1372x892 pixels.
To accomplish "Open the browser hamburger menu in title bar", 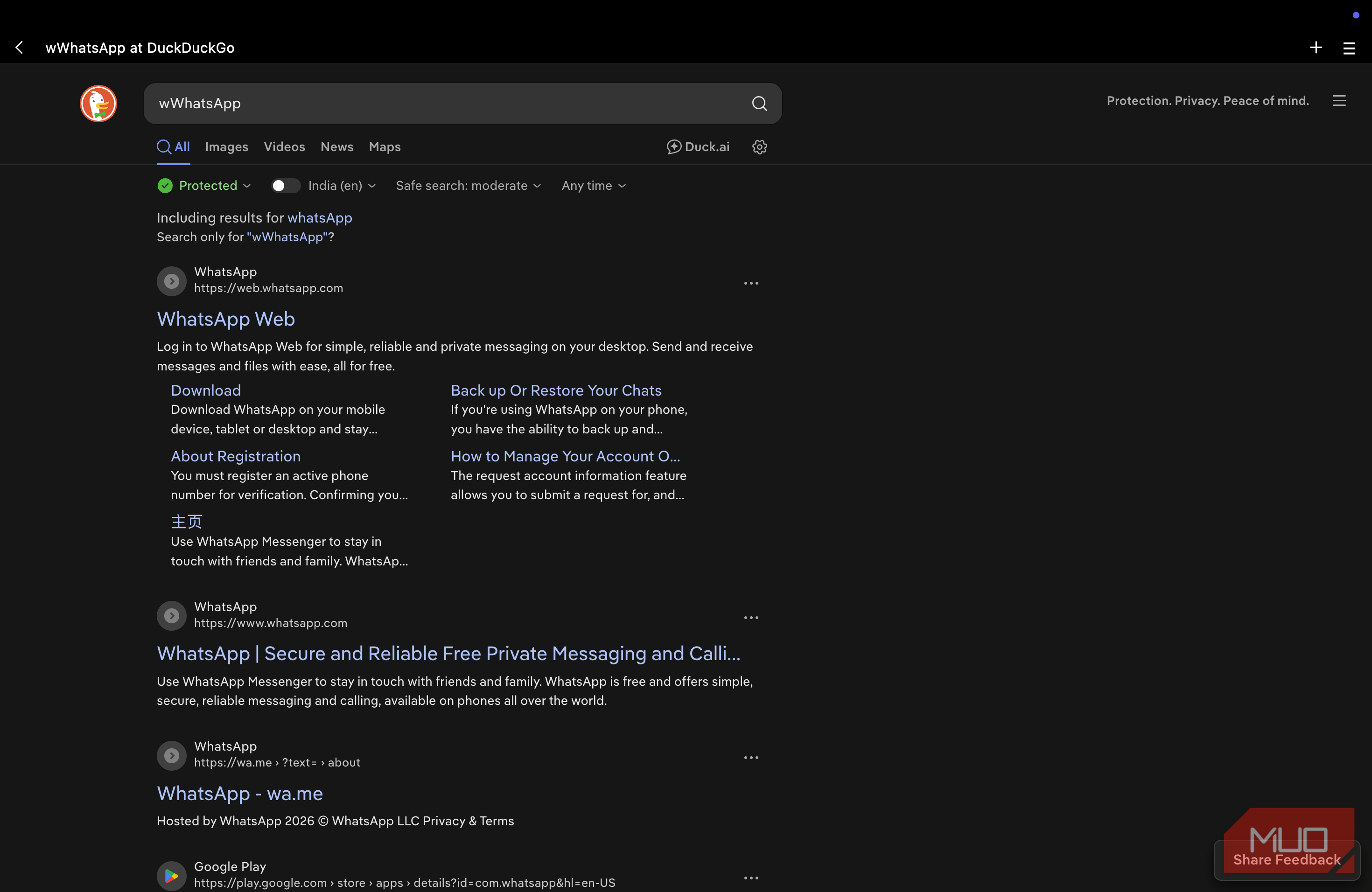I will pos(1349,48).
